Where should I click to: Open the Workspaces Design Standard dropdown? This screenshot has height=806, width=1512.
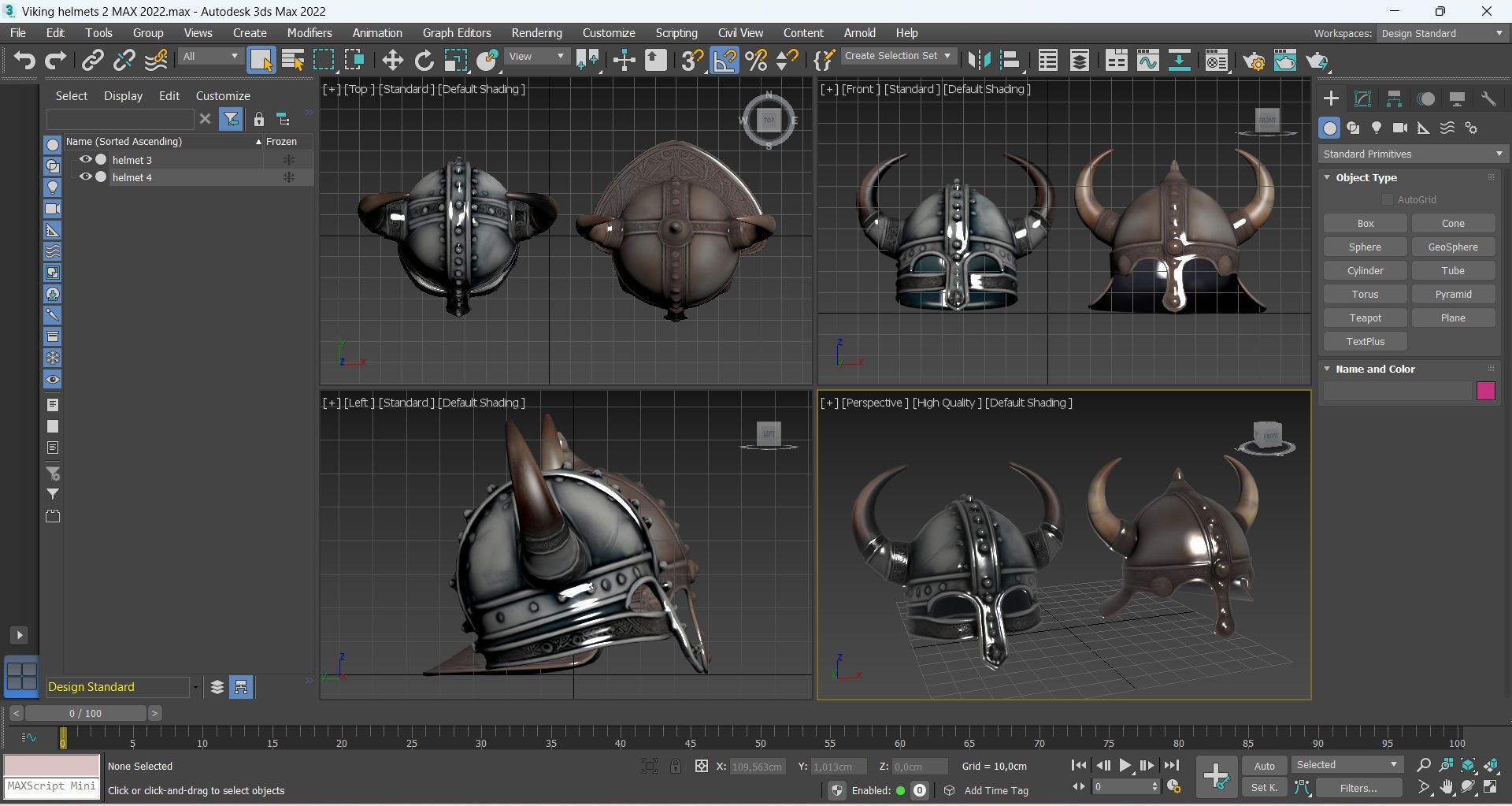(1442, 33)
